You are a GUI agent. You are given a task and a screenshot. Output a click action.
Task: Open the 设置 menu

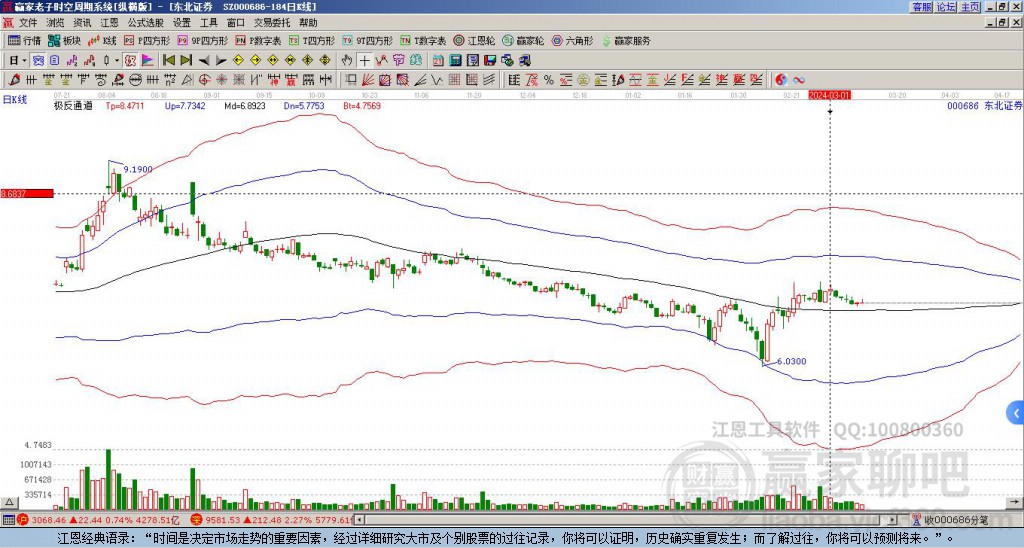tap(182, 23)
